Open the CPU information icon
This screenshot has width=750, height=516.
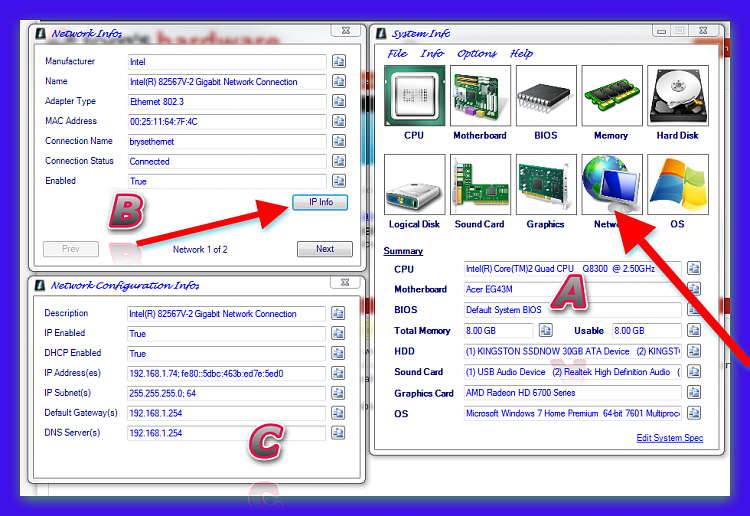[414, 96]
